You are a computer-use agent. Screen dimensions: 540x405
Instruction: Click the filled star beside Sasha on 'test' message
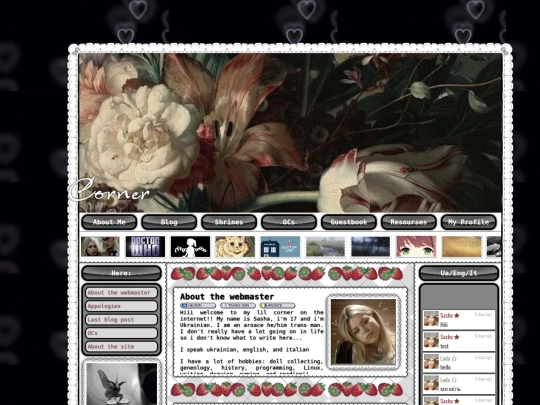[x=457, y=337]
